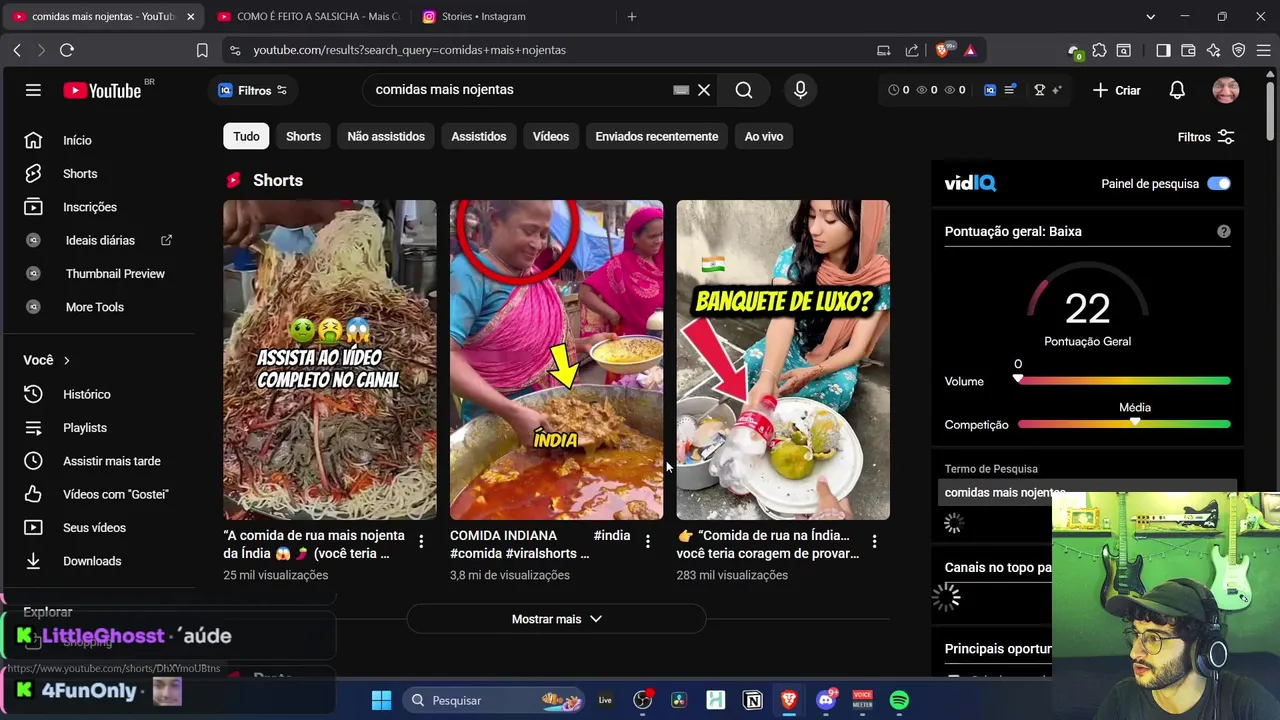The image size is (1280, 720).
Task: Click the Criar button
Action: 1117,90
